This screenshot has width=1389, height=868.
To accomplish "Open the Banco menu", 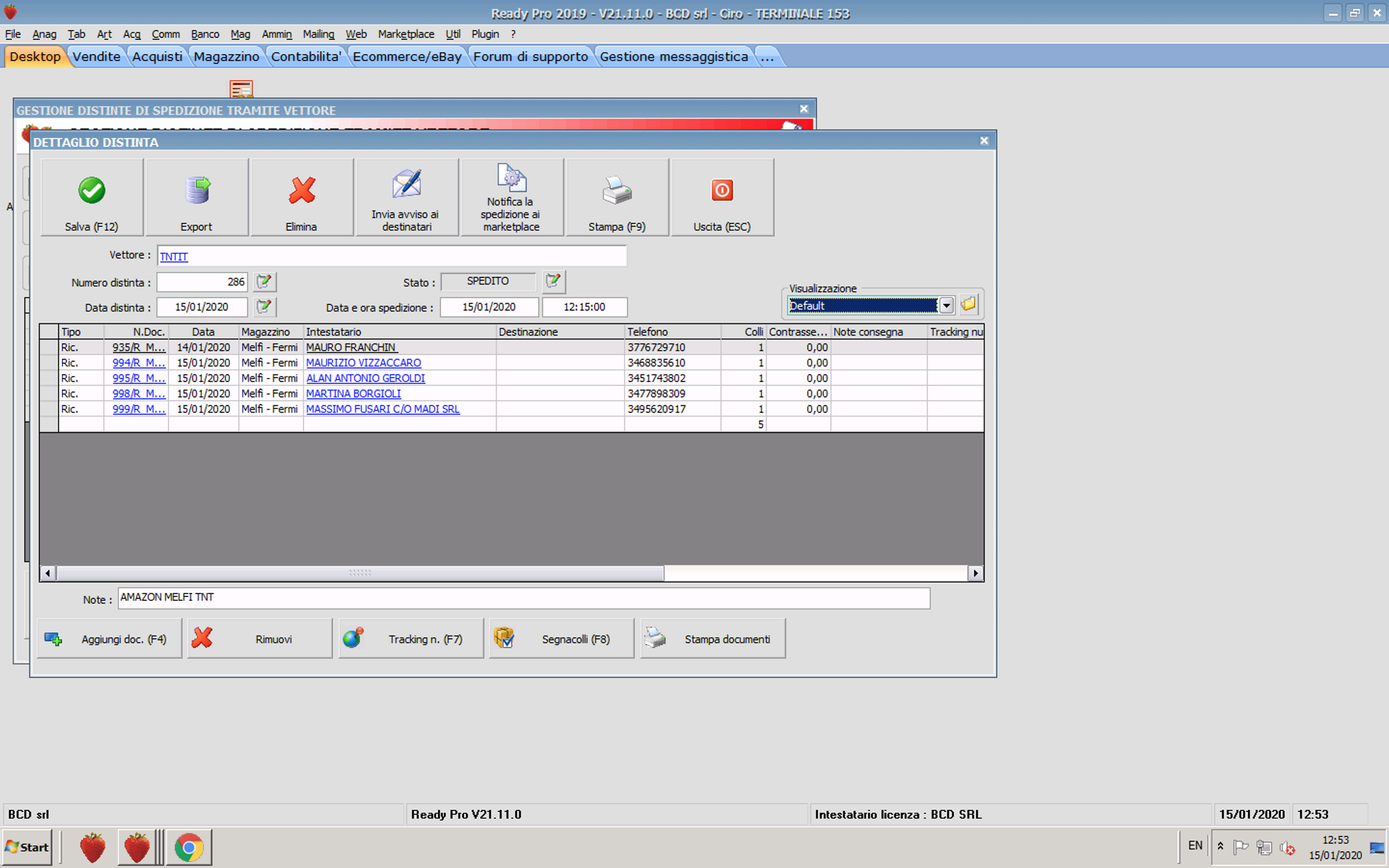I will 205,34.
